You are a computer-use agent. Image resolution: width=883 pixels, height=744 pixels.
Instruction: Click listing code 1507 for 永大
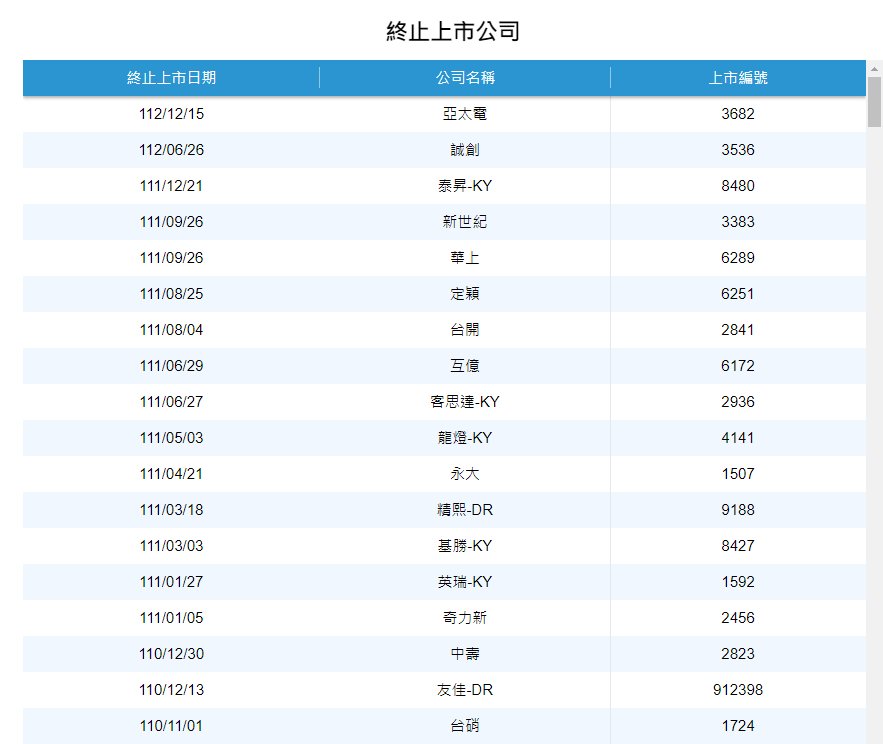tap(738, 474)
